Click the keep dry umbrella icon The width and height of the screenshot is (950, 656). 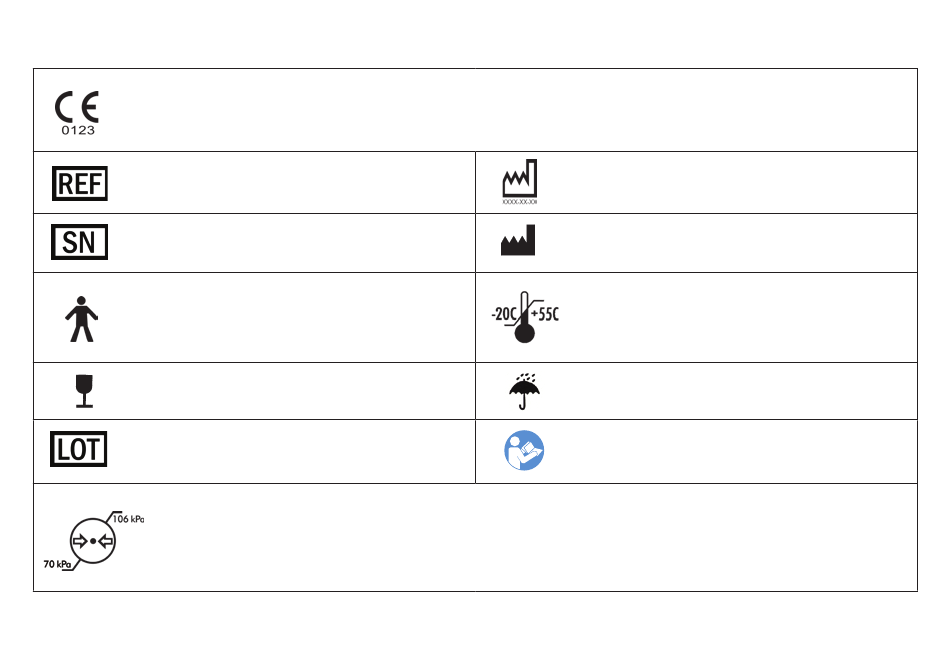[524, 391]
